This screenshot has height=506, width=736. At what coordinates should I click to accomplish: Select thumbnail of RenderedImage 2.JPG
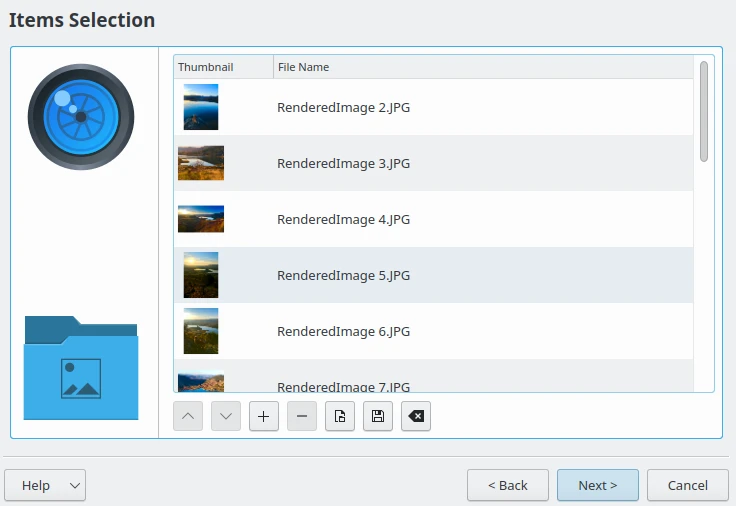point(201,107)
